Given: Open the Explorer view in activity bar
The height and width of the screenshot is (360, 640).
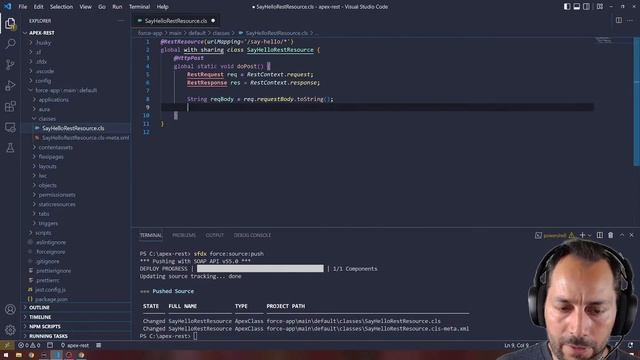Looking at the screenshot, I should pyautogui.click(x=10, y=24).
